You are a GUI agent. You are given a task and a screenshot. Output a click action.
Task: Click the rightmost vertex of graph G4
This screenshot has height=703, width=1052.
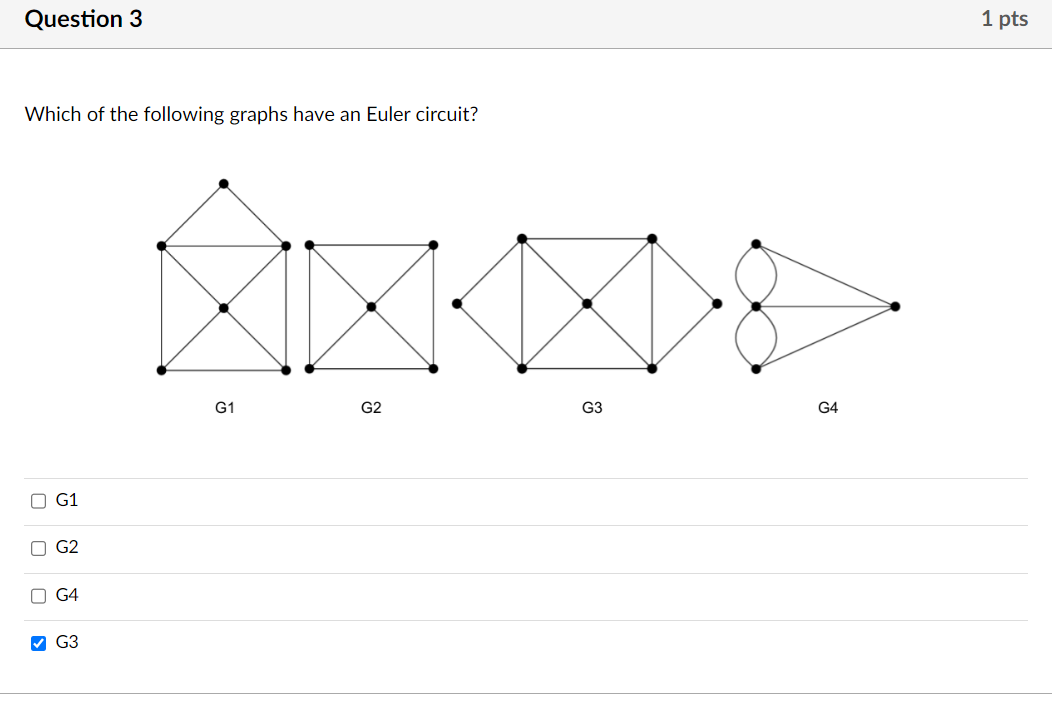tap(897, 307)
